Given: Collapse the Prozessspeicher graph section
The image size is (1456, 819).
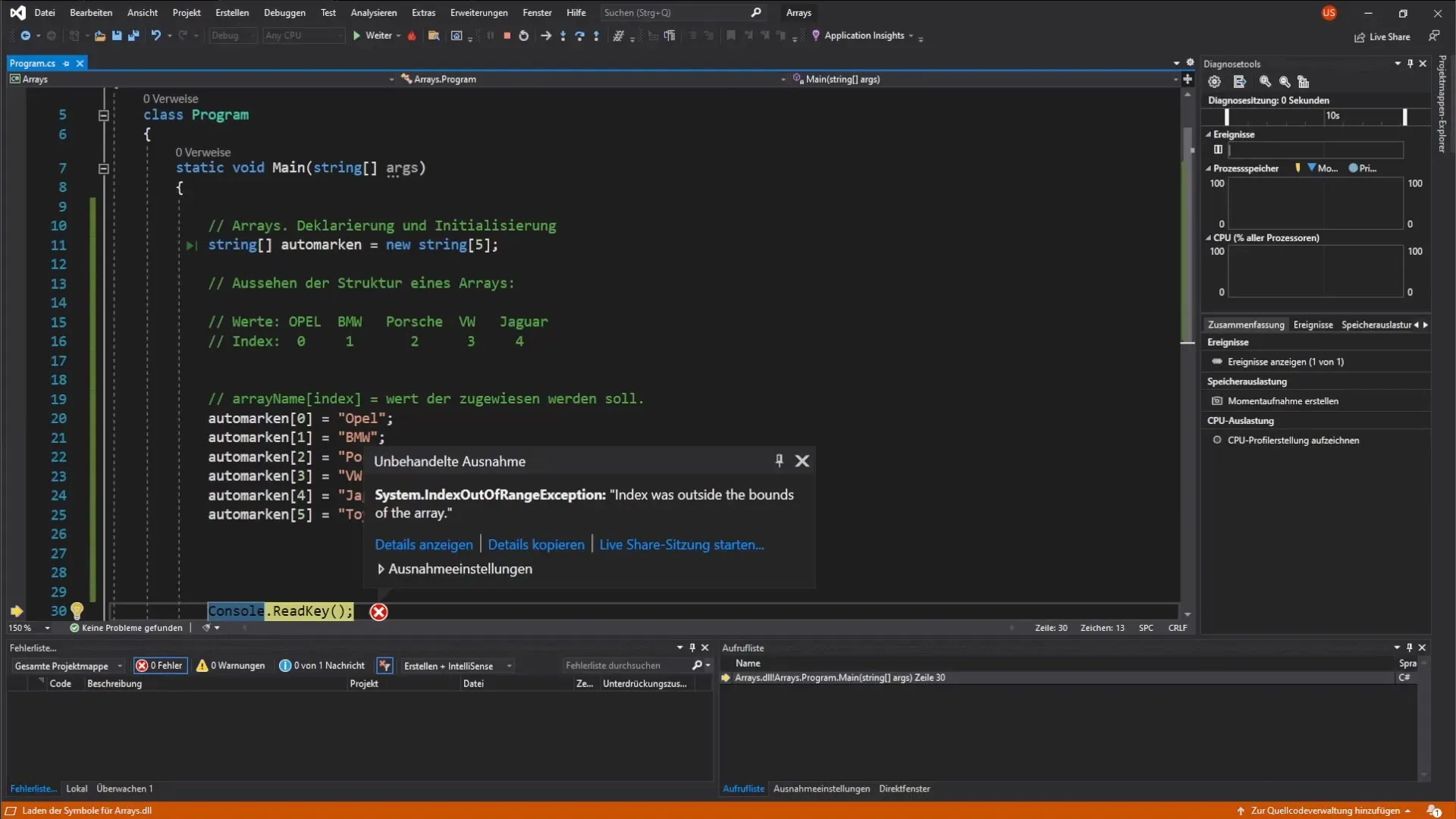Looking at the screenshot, I should click(1208, 168).
